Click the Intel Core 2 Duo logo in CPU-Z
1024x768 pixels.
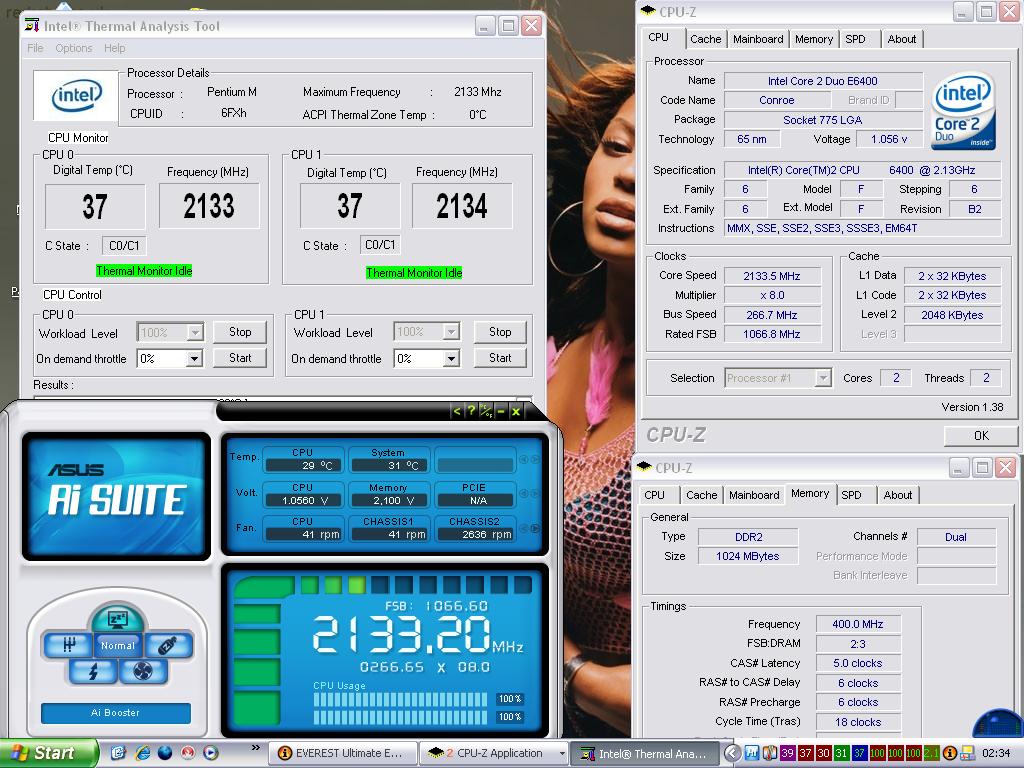964,111
